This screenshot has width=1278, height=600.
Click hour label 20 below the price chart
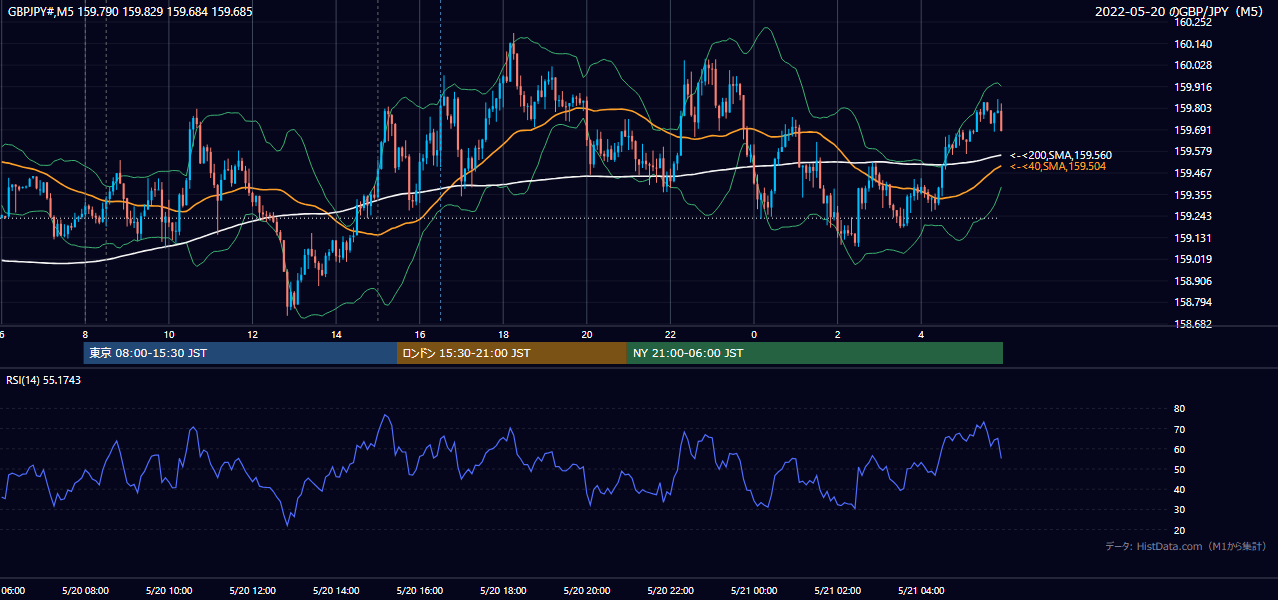pyautogui.click(x=587, y=334)
